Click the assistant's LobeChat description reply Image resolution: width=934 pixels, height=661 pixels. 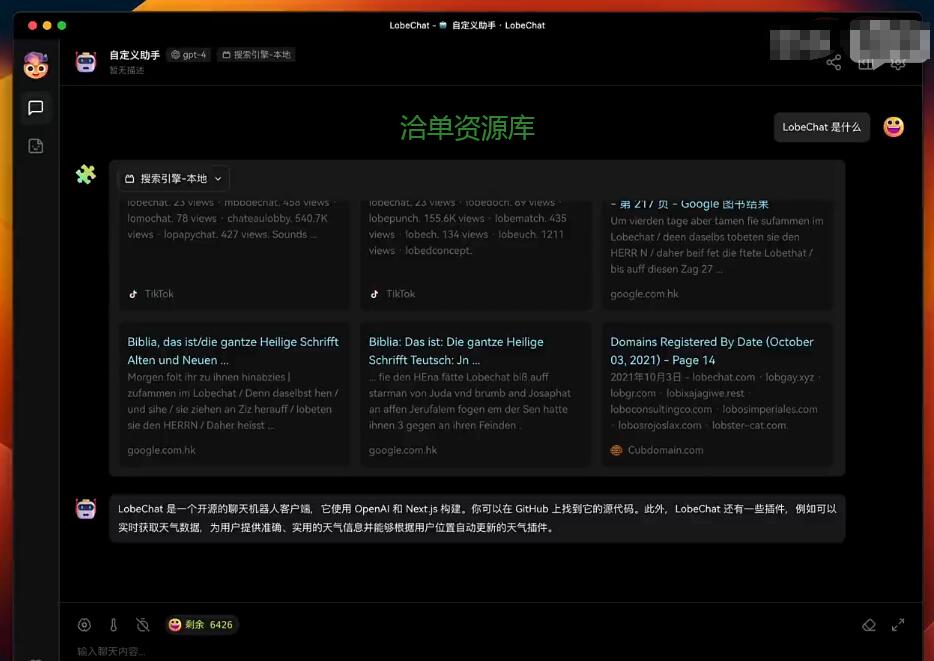click(477, 518)
